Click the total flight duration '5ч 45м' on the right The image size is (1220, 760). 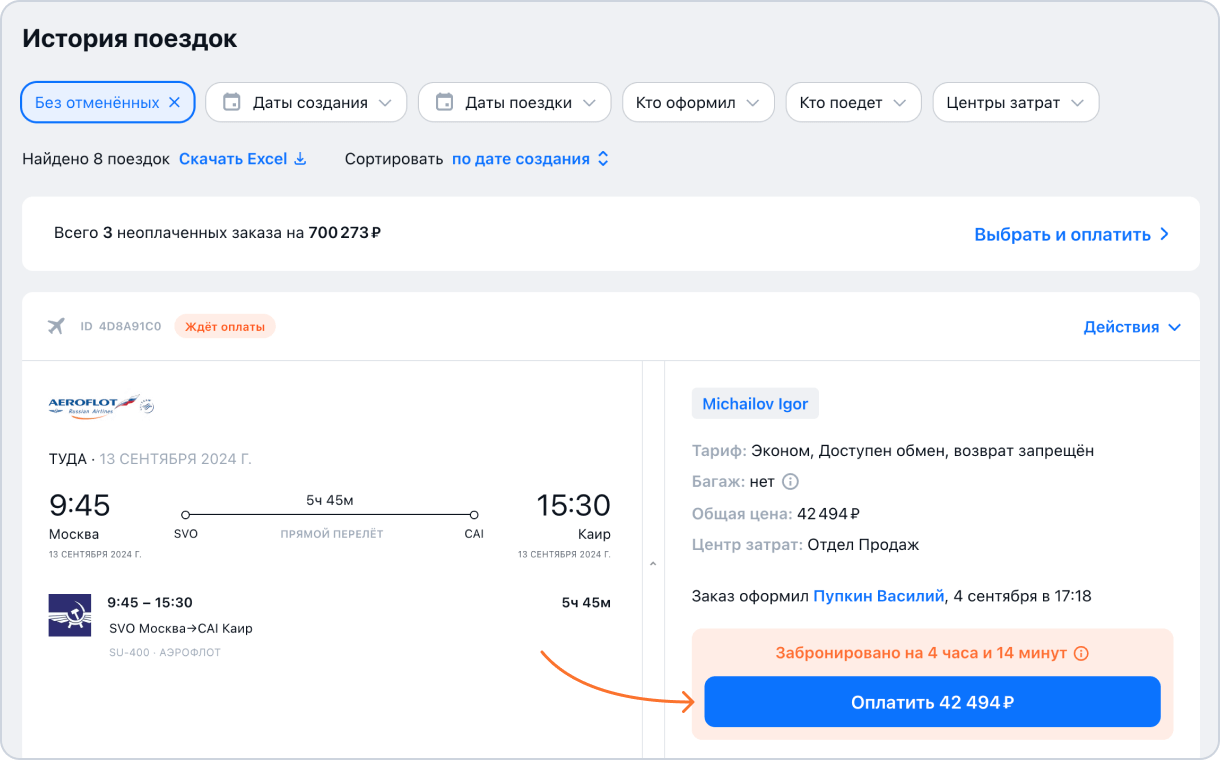point(586,603)
